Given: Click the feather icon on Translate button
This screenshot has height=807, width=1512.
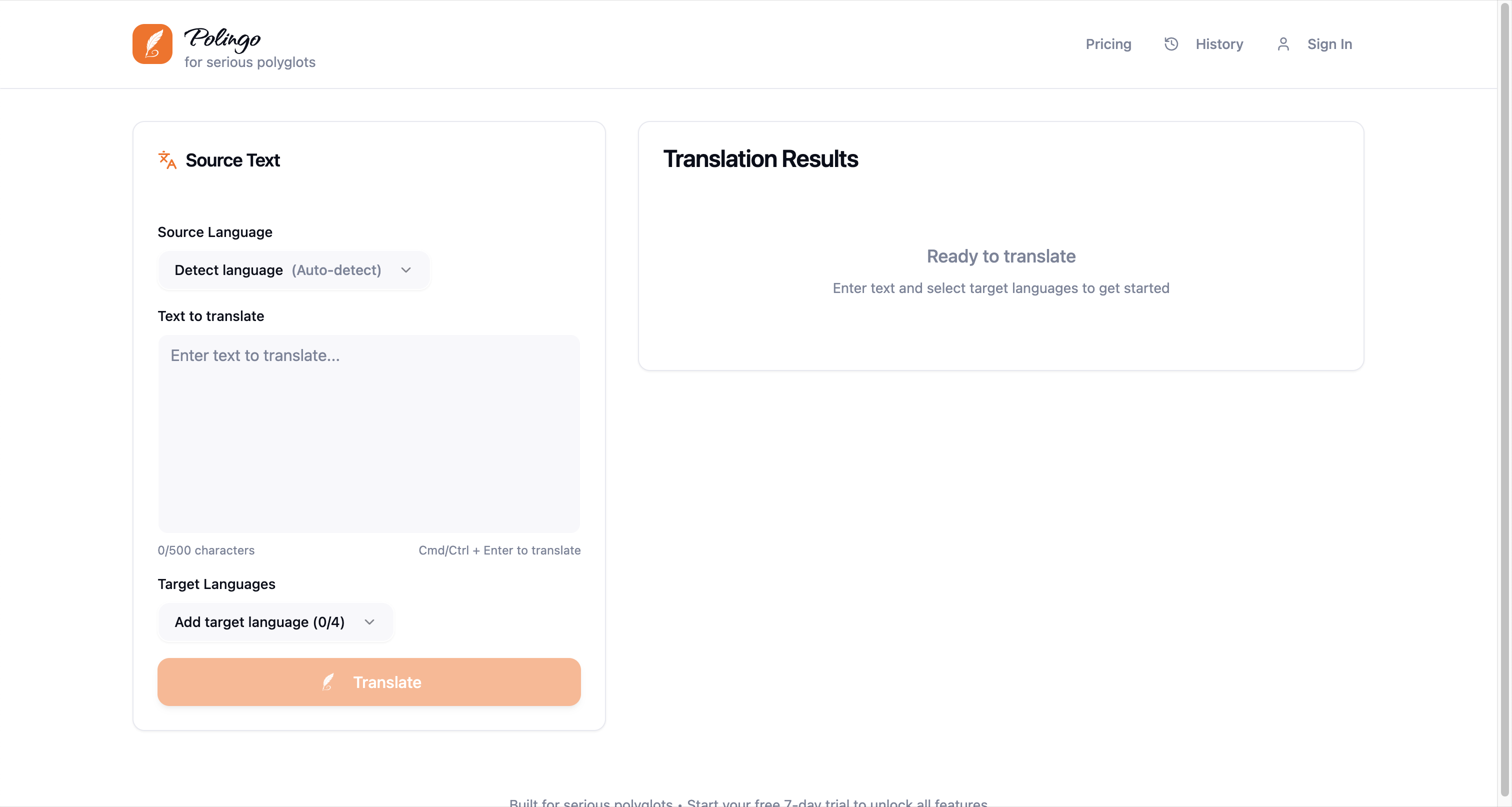Looking at the screenshot, I should tap(328, 682).
